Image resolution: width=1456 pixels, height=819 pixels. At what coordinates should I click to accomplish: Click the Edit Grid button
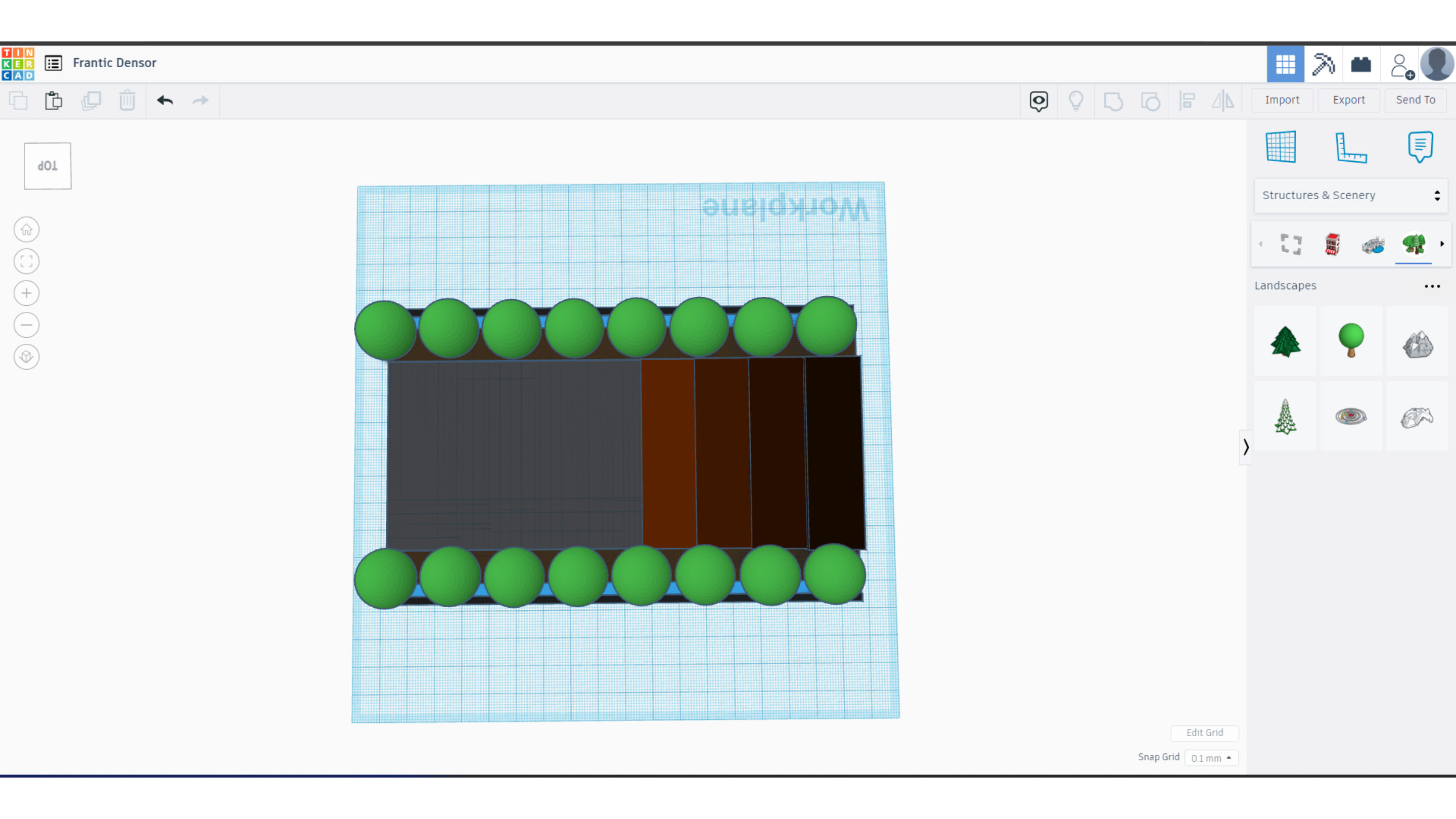pyautogui.click(x=1204, y=733)
